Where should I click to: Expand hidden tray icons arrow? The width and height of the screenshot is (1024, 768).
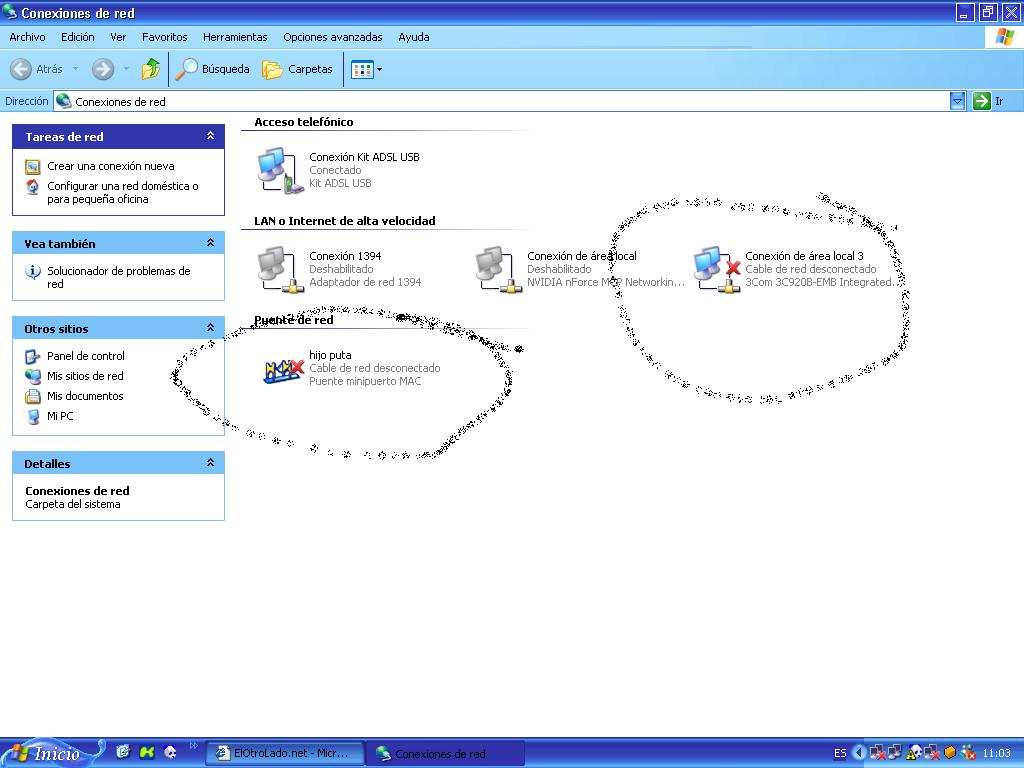[859, 753]
